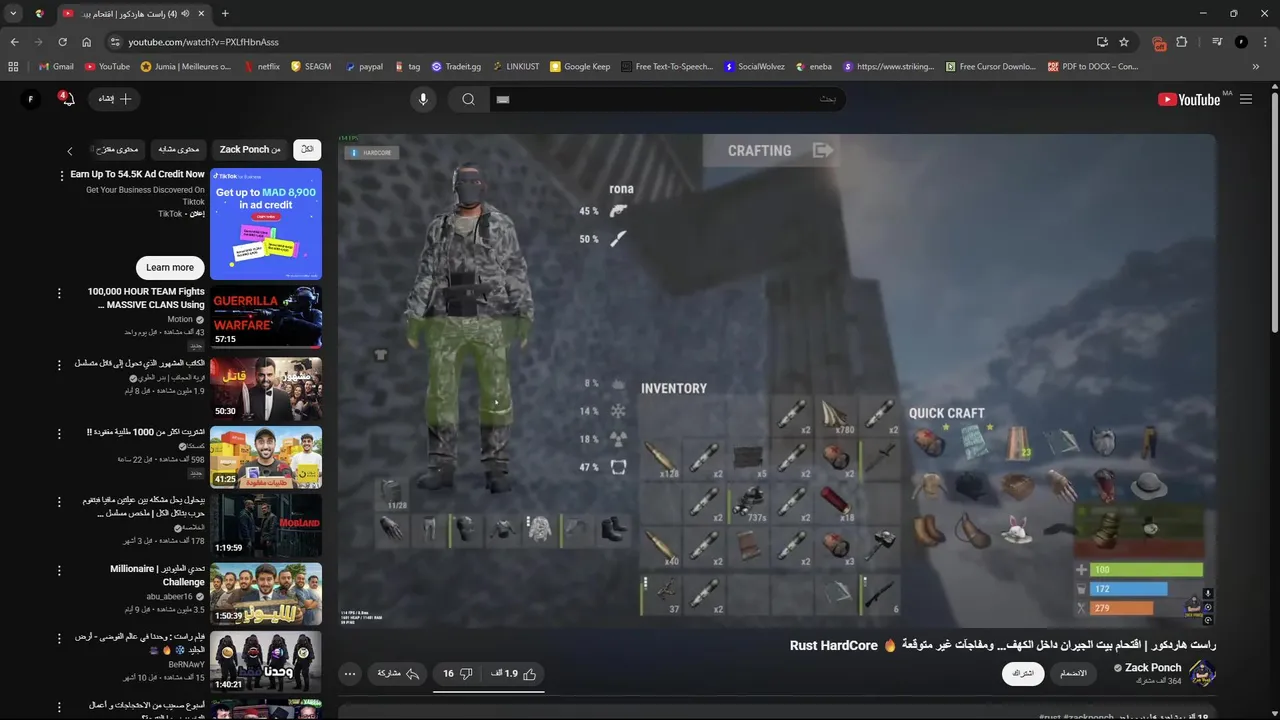
Task: Select the related content filter chip
Action: click(179, 149)
